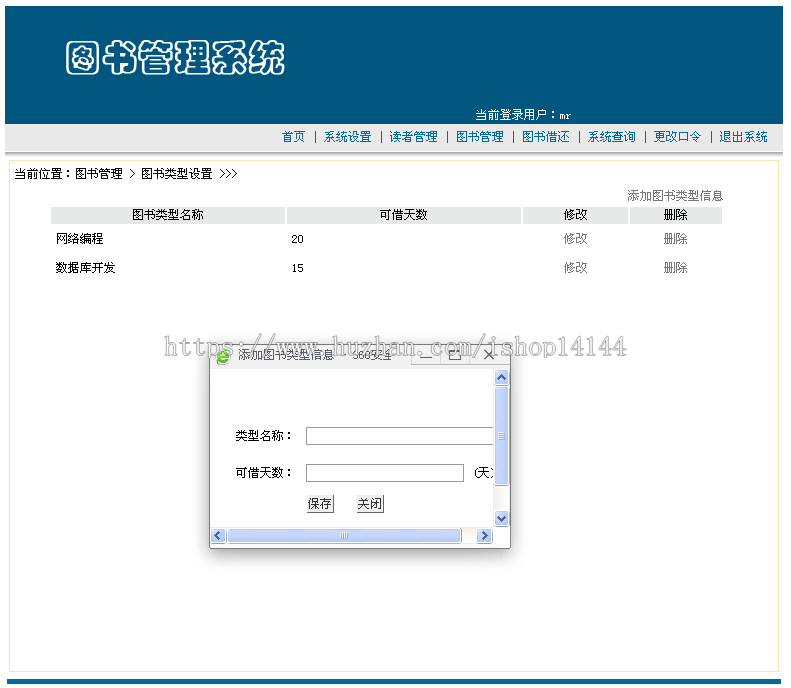Click the 保存 button in the dialog
This screenshot has width=791, height=688.
click(320, 503)
